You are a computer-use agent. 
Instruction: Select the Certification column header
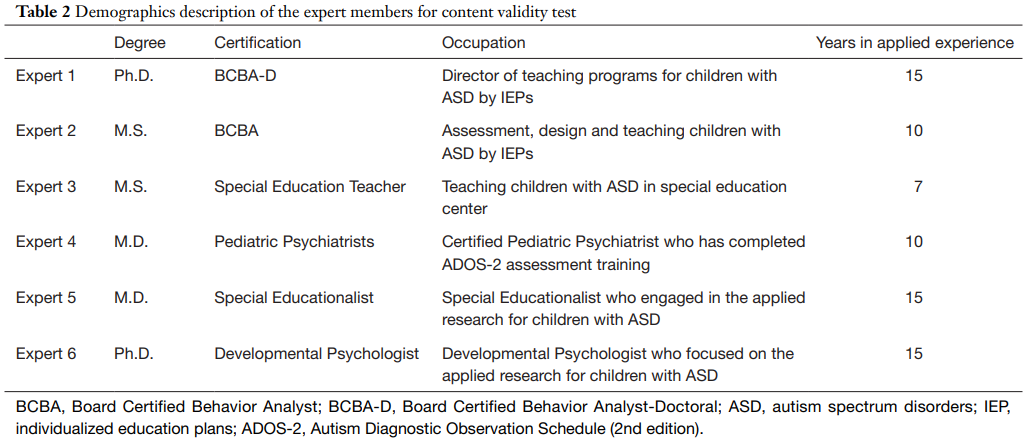[258, 43]
